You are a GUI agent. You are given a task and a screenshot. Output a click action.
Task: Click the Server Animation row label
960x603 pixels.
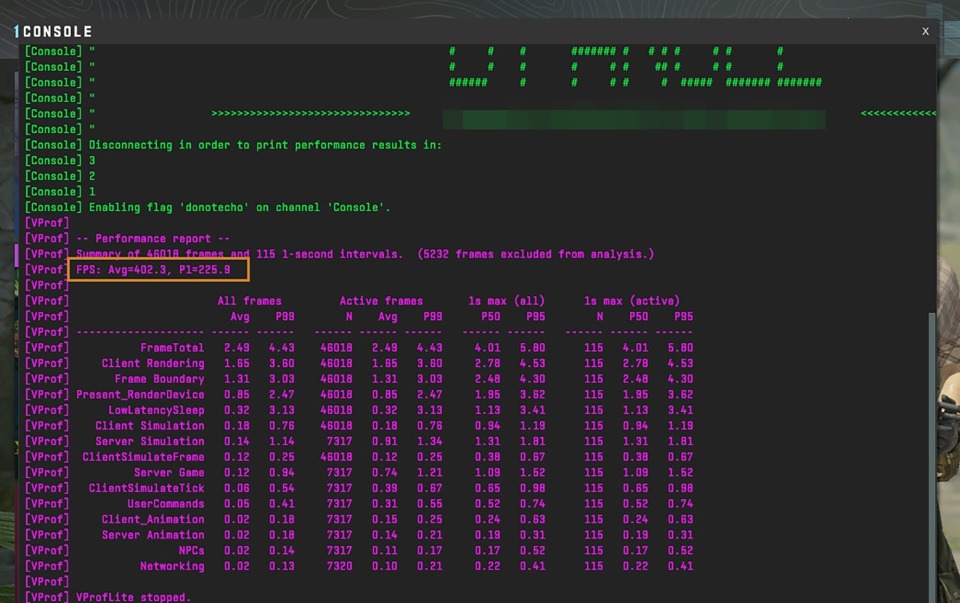tap(153, 535)
